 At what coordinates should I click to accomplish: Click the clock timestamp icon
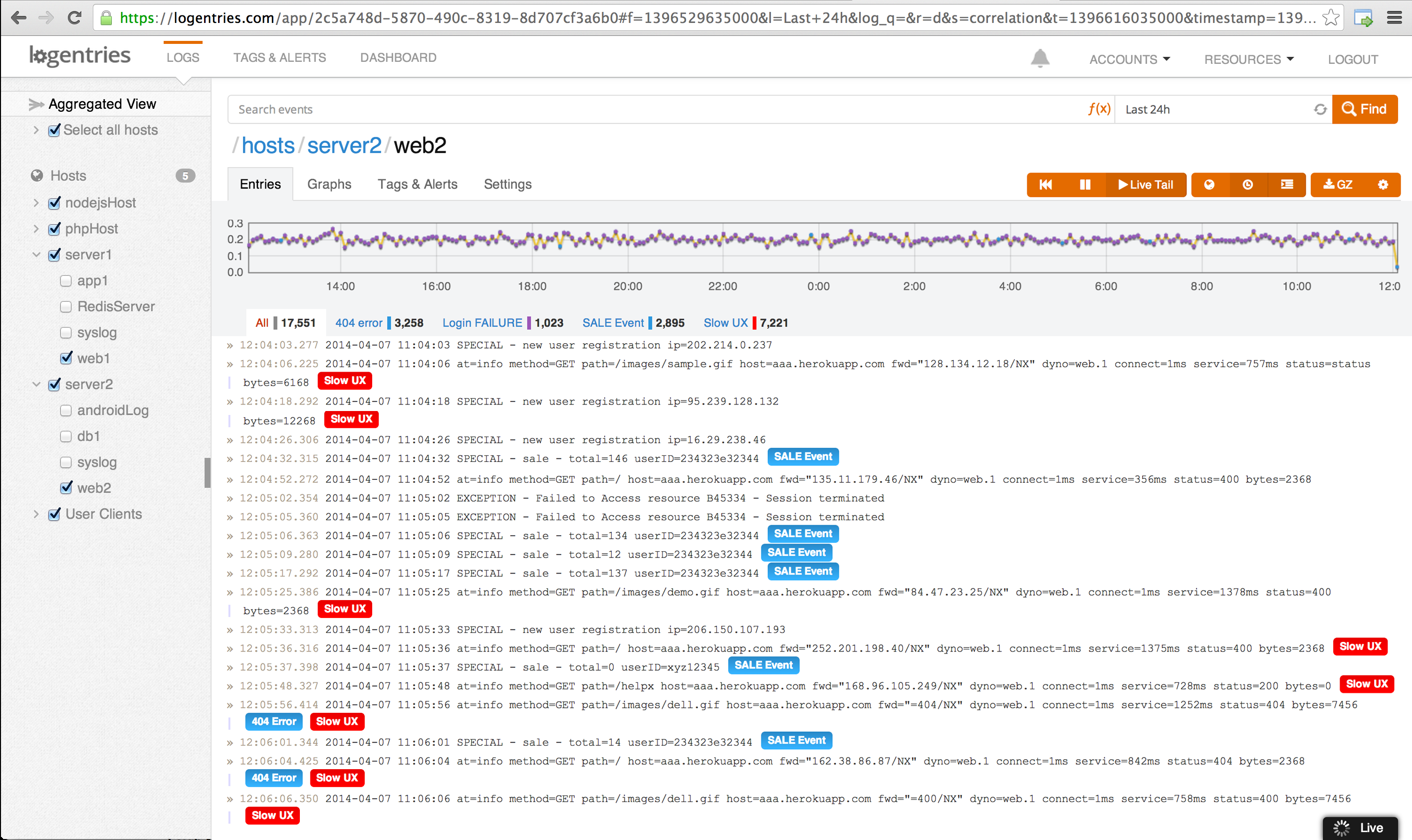[1248, 185]
